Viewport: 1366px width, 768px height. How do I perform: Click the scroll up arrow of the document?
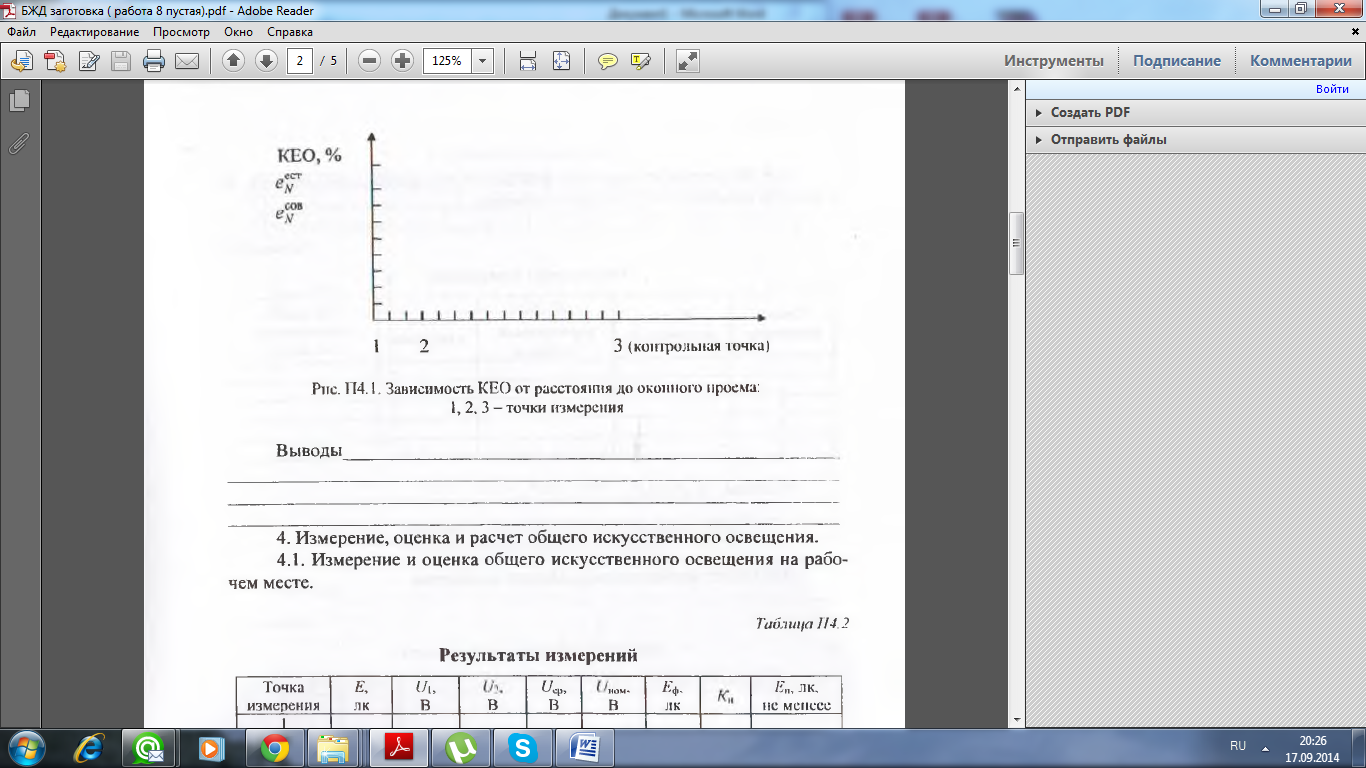[1016, 90]
